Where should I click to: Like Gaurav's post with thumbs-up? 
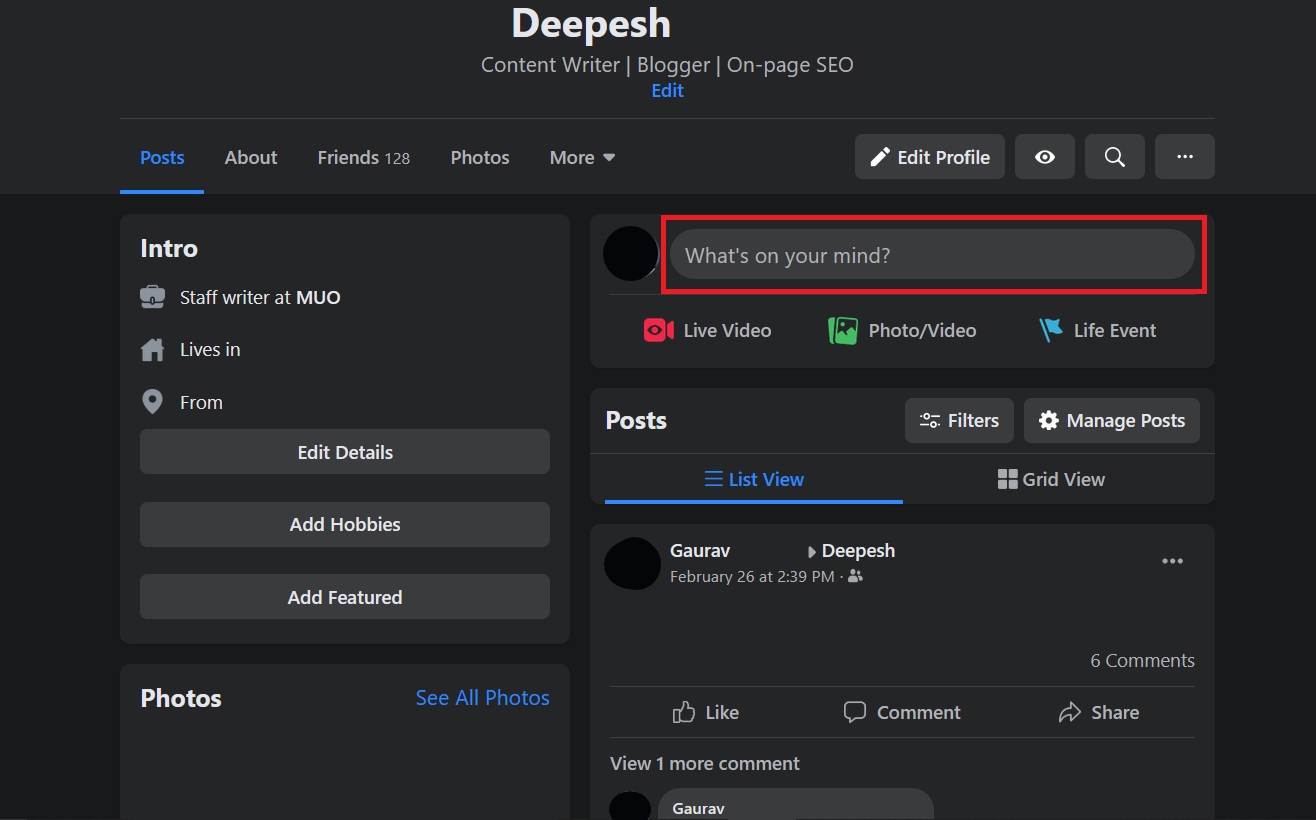pyautogui.click(x=705, y=712)
